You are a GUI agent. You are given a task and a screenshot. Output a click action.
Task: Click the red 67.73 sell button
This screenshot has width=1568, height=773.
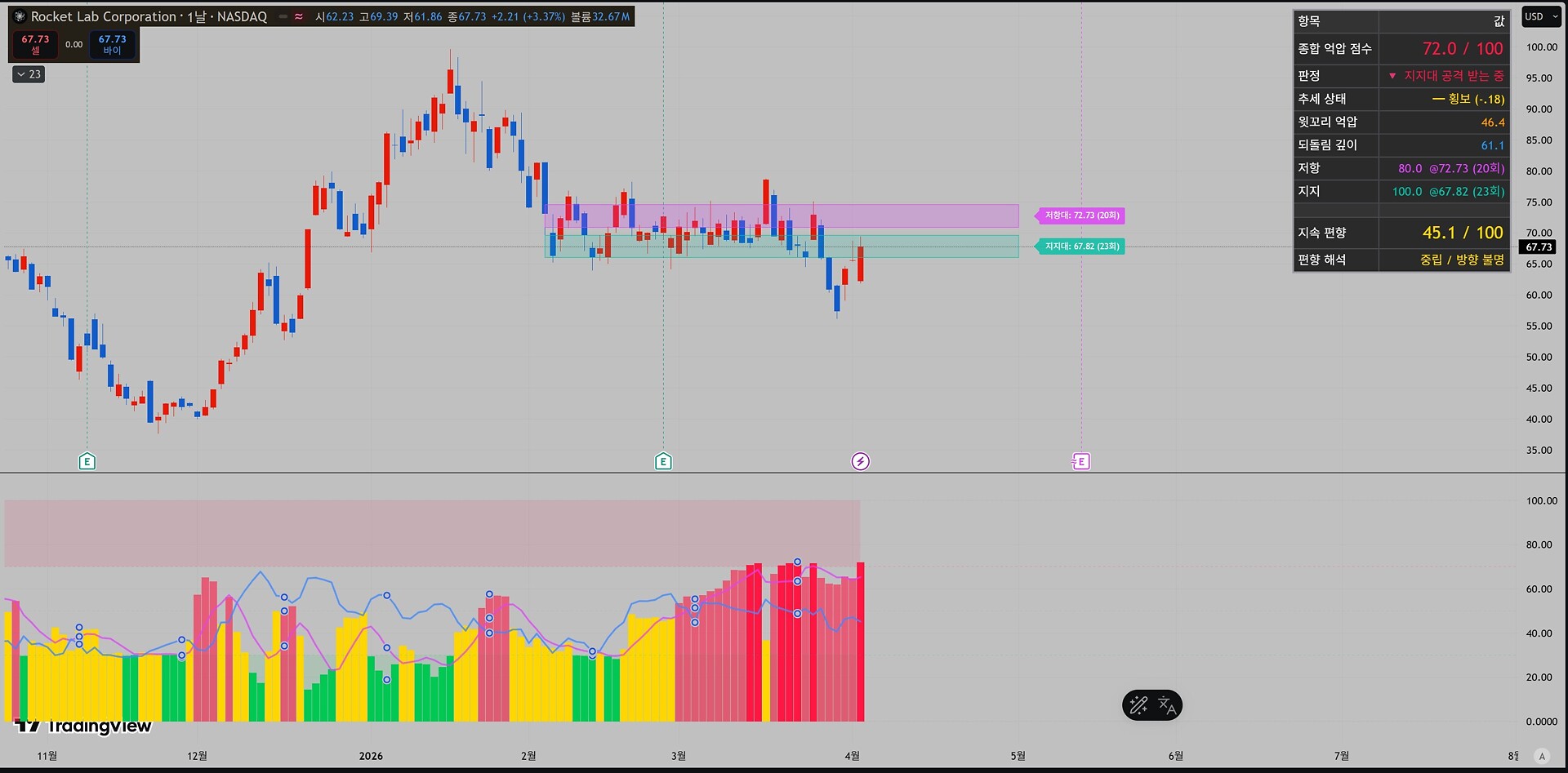click(35, 44)
